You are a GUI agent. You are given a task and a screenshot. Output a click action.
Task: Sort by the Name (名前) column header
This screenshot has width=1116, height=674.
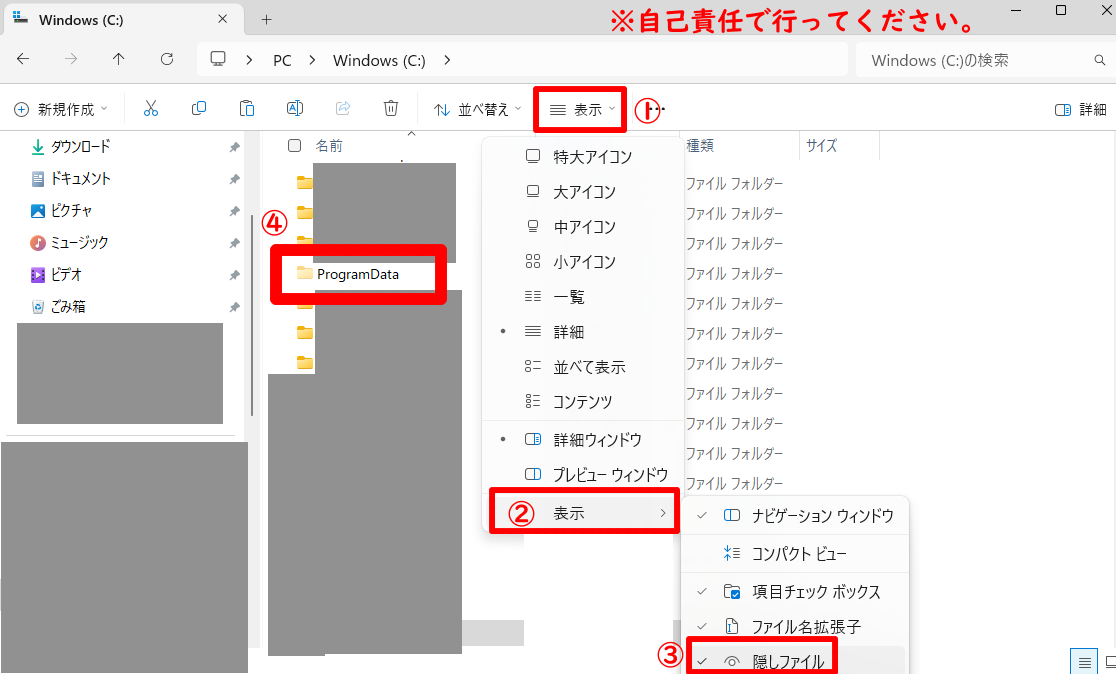tap(329, 146)
